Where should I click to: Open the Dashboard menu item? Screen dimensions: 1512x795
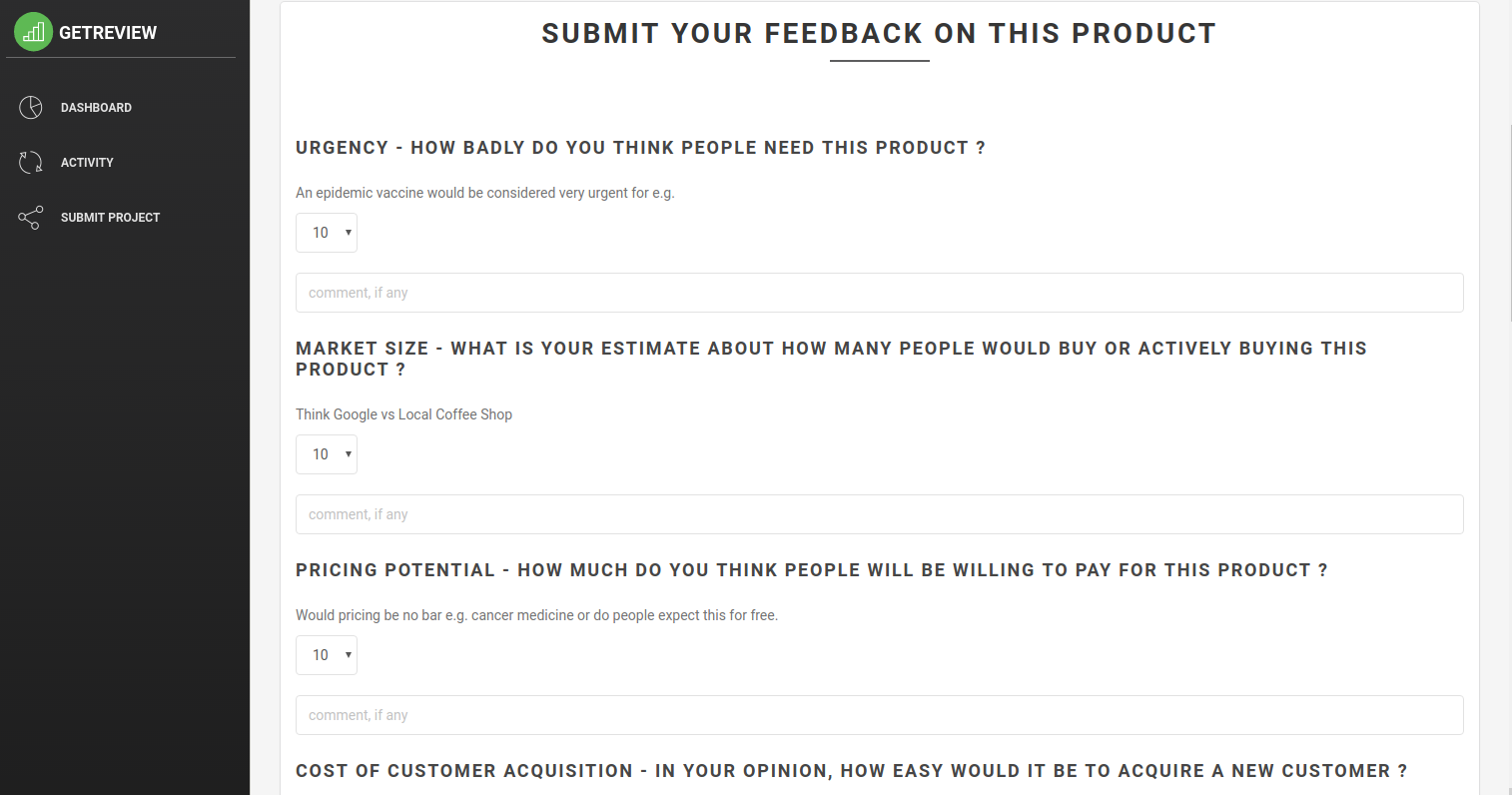coord(97,107)
